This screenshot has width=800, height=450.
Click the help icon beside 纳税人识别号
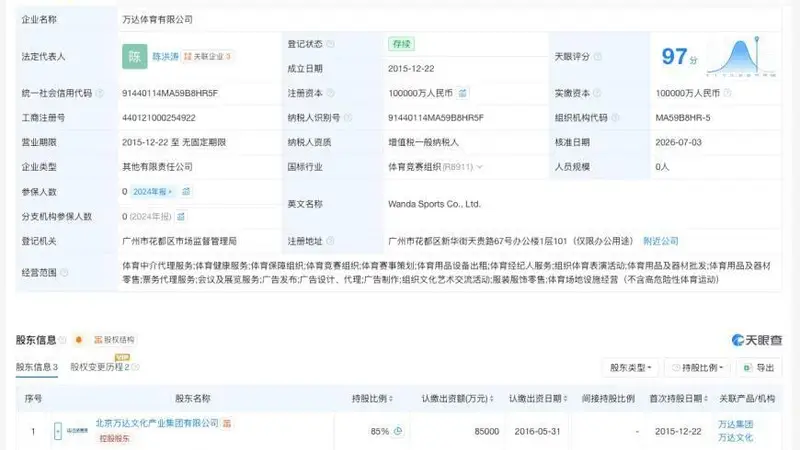tap(348, 118)
